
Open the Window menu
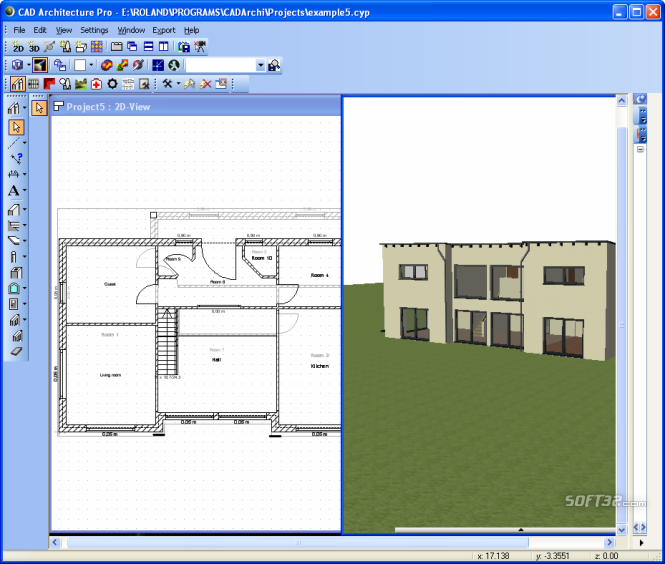pyautogui.click(x=131, y=30)
